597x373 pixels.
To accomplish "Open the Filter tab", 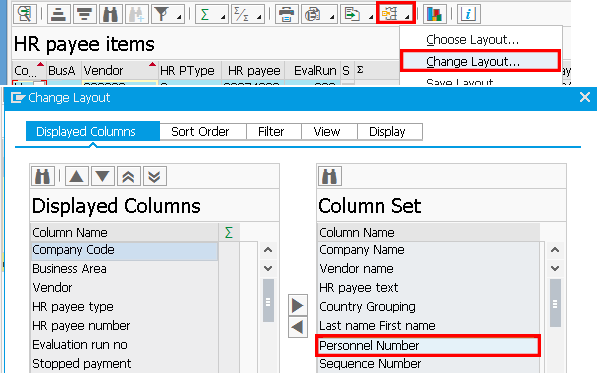I will (x=274, y=132).
